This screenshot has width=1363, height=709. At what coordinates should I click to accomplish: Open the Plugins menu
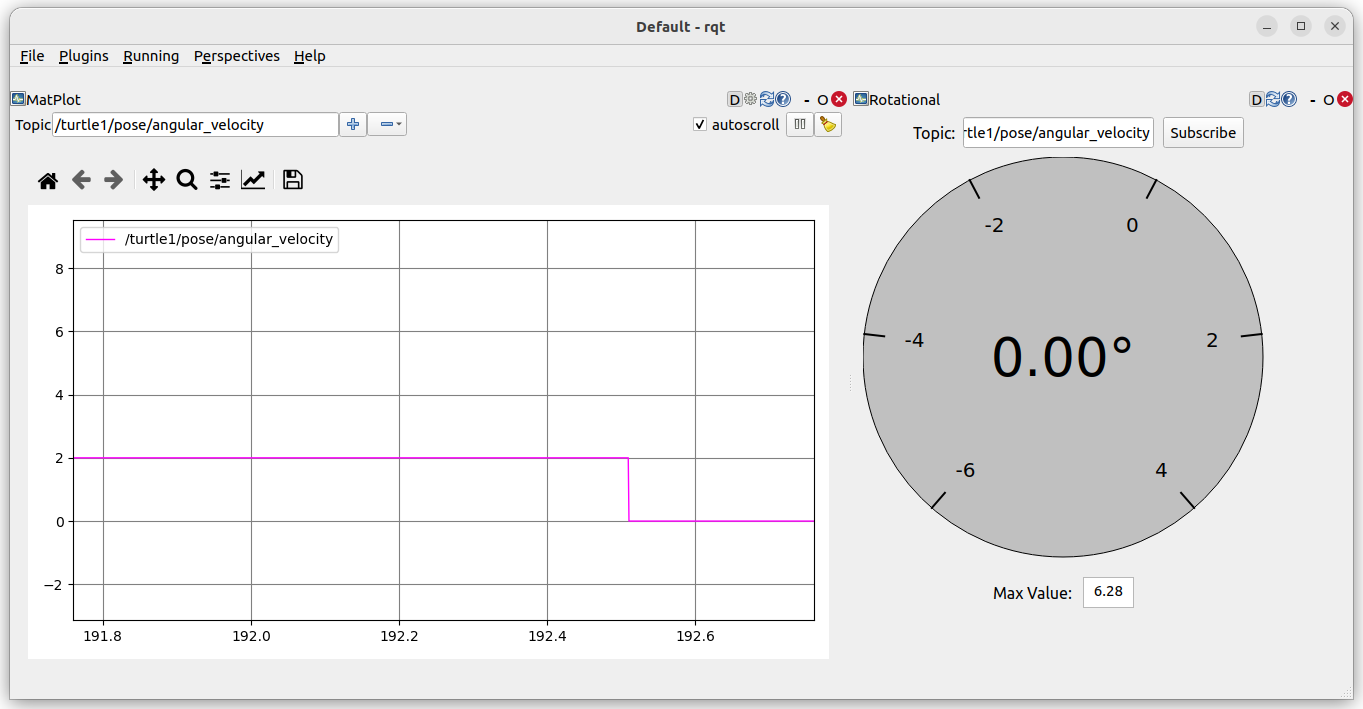point(84,56)
